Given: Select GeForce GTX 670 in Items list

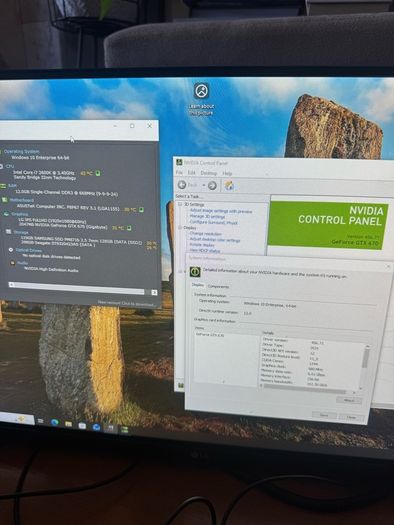Looking at the screenshot, I should [x=210, y=335].
